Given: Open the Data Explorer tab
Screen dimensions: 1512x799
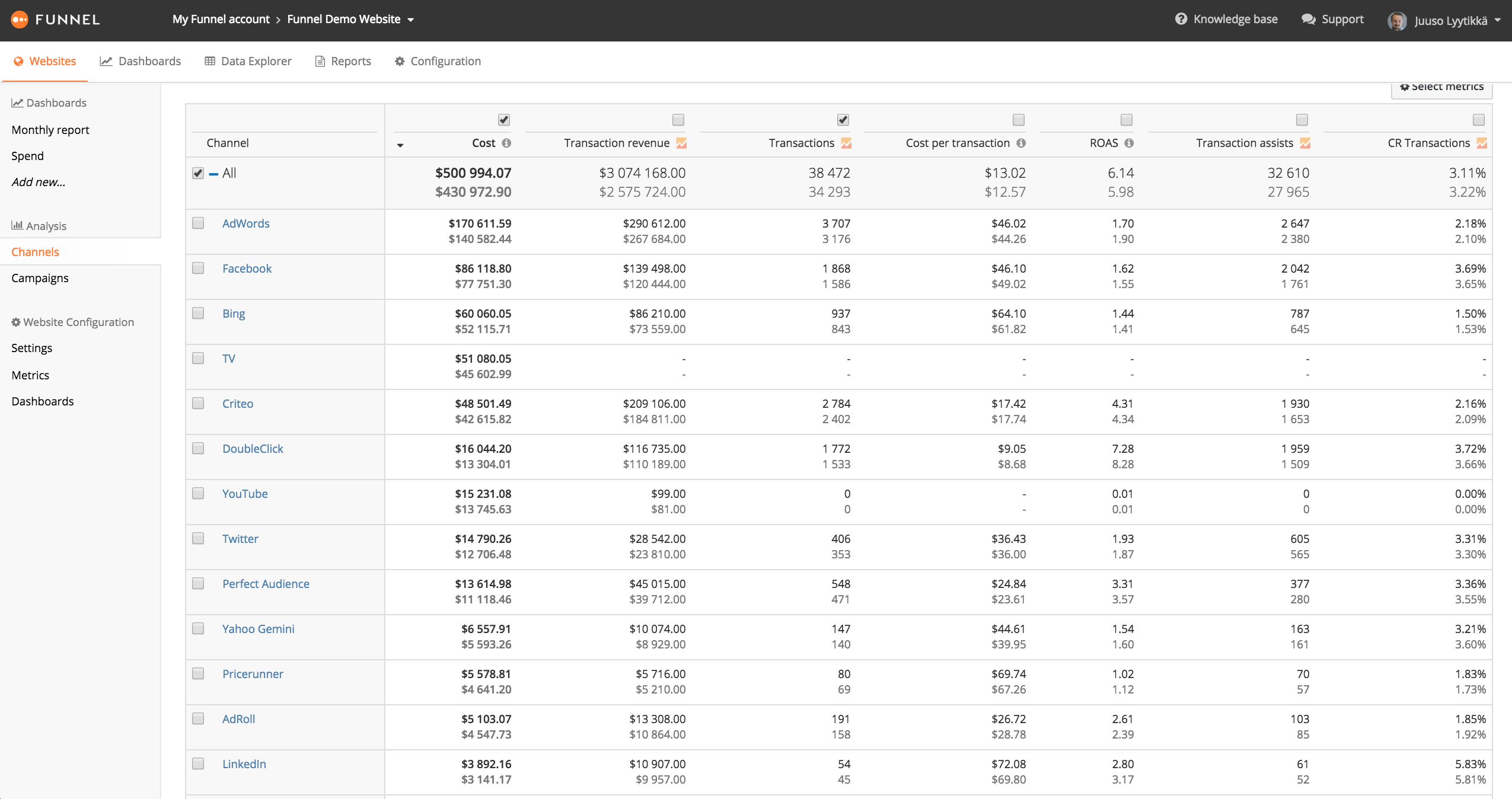Looking at the screenshot, I should [x=248, y=61].
